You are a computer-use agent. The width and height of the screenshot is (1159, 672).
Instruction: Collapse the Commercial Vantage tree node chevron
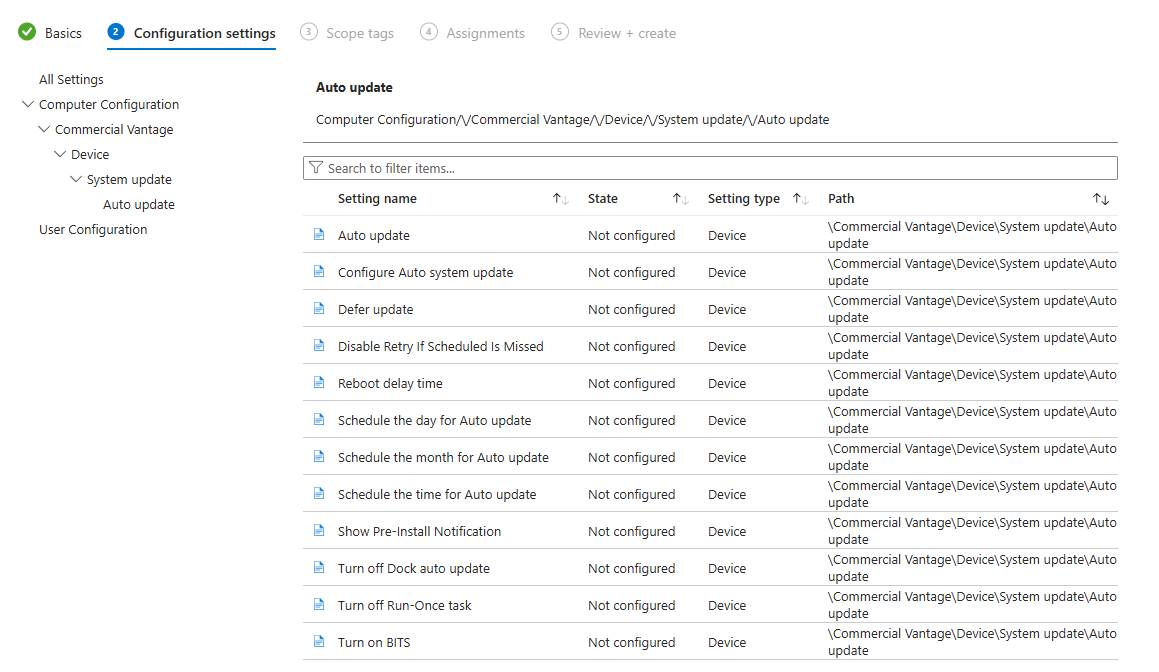click(x=44, y=129)
